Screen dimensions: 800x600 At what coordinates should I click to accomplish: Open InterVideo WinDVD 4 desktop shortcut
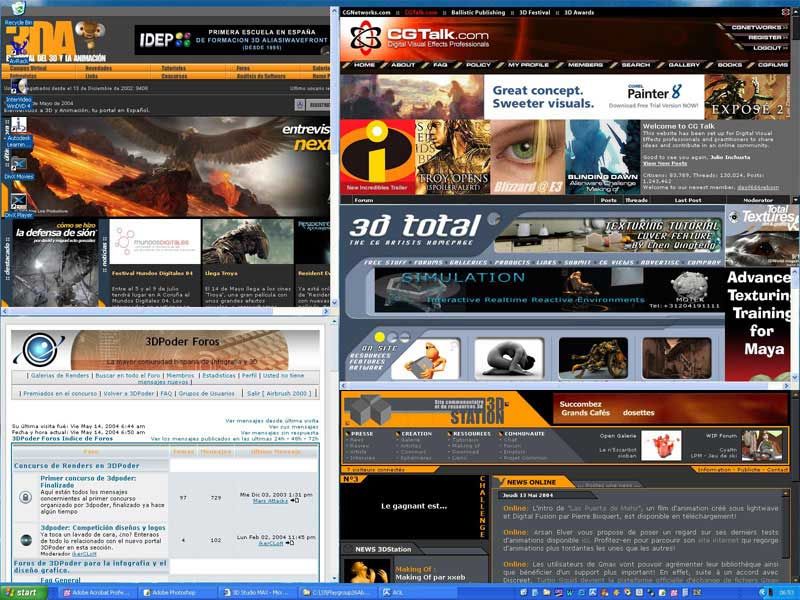coord(18,93)
